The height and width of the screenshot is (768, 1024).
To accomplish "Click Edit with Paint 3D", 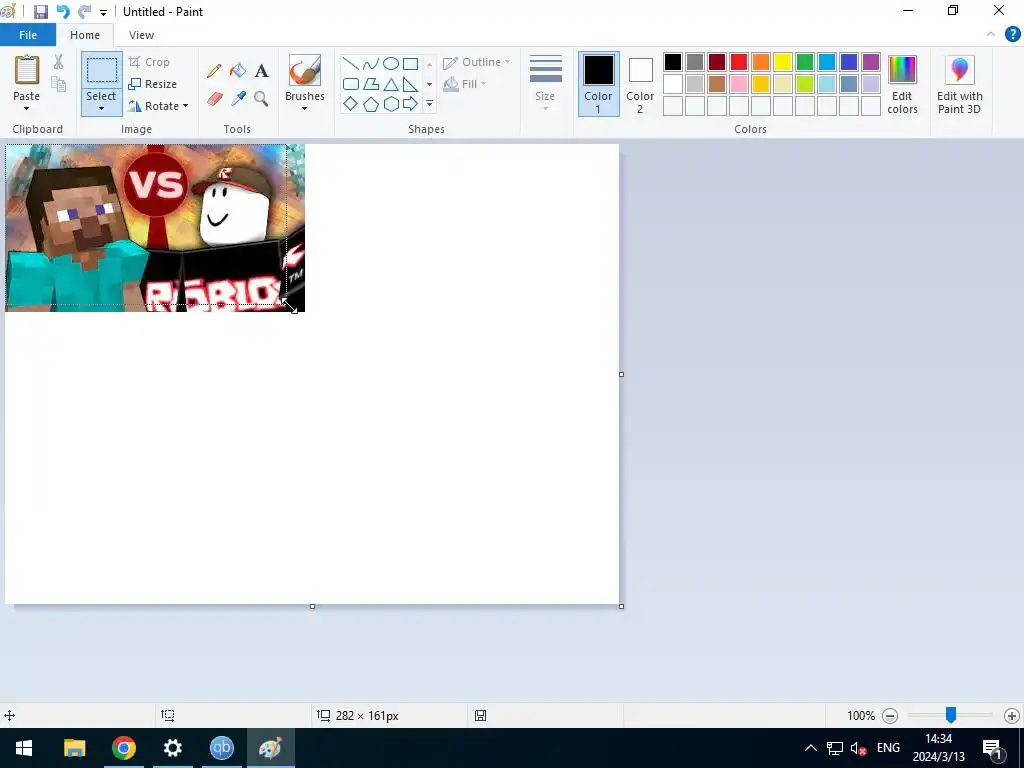I will coord(959,84).
